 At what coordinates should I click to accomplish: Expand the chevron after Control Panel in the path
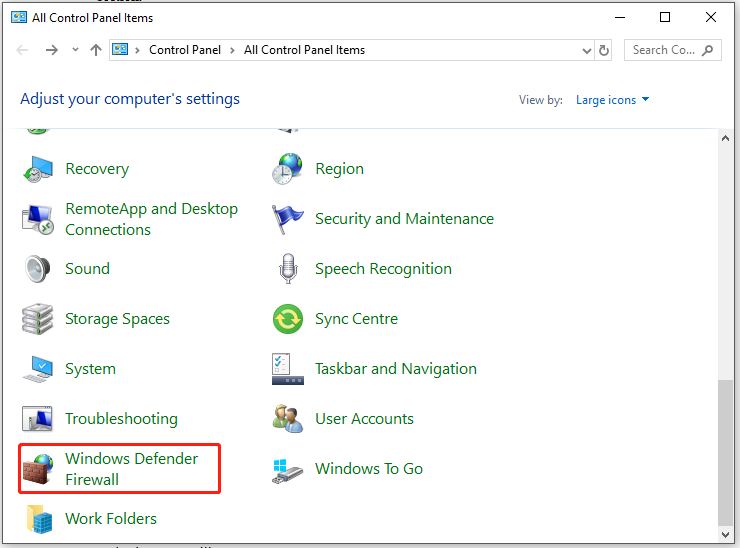[x=232, y=50]
